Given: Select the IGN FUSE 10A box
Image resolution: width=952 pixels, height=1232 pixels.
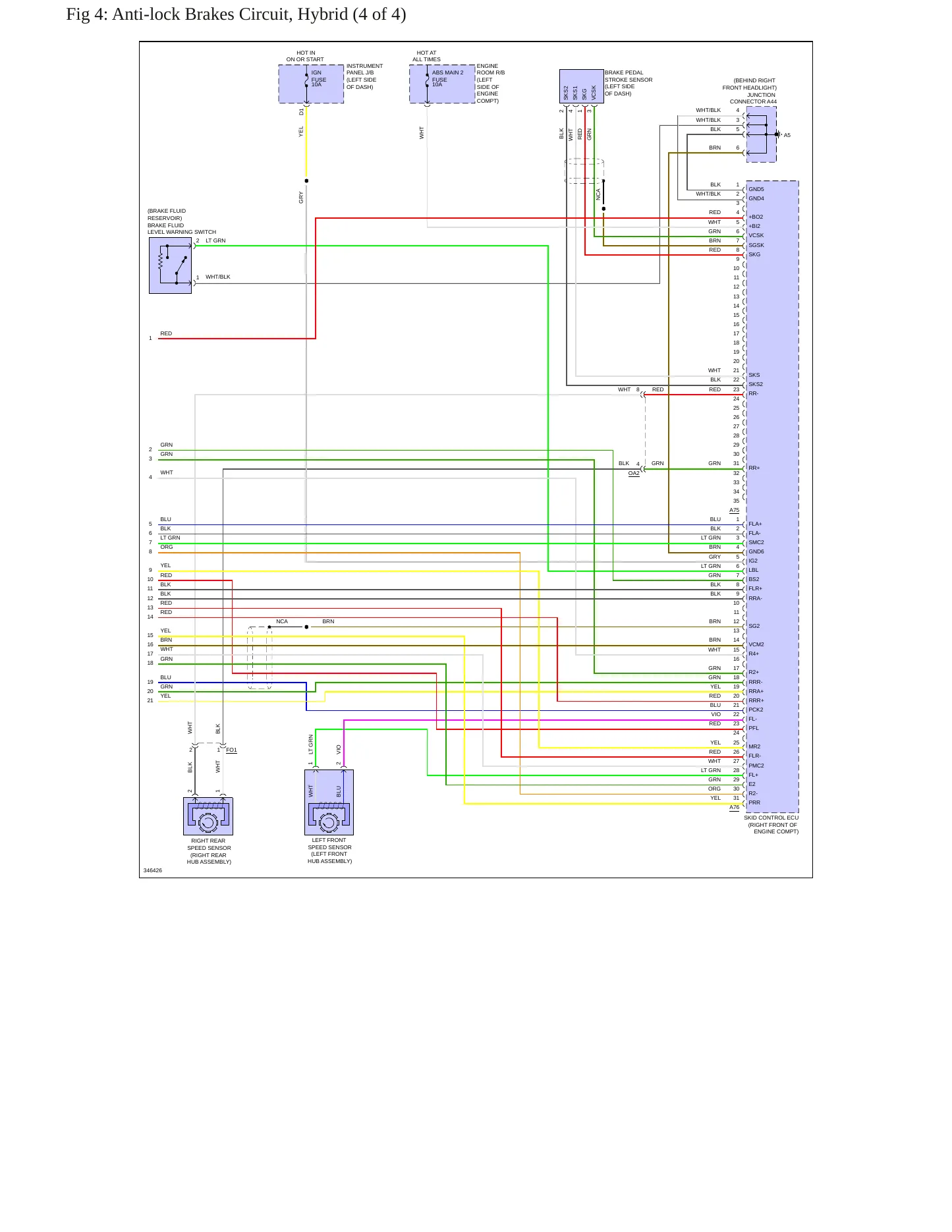Looking at the screenshot, I should (311, 84).
